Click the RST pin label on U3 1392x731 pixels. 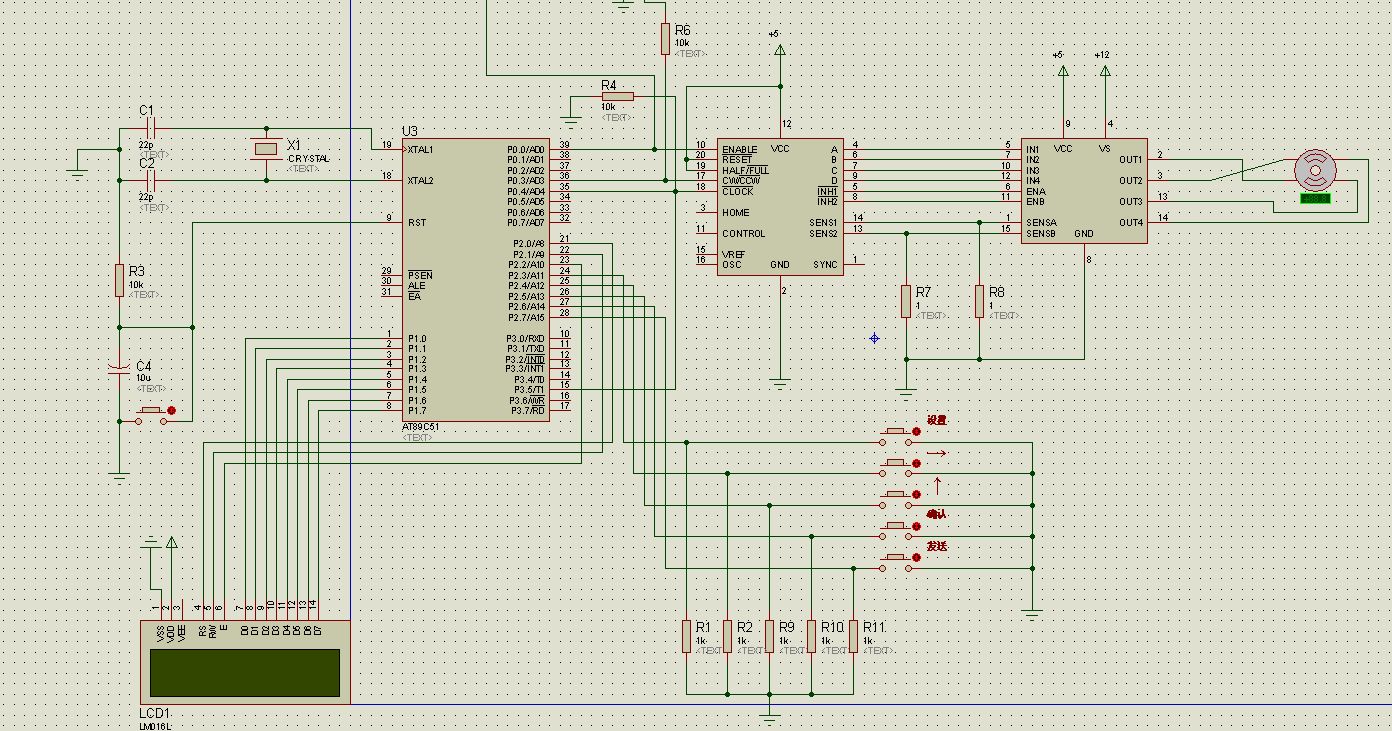pos(417,223)
